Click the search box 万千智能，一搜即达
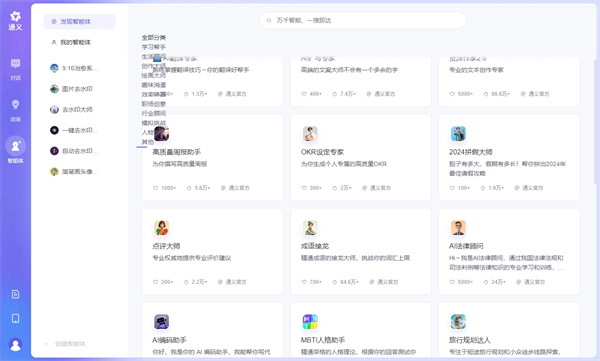600x361 pixels. 362,20
